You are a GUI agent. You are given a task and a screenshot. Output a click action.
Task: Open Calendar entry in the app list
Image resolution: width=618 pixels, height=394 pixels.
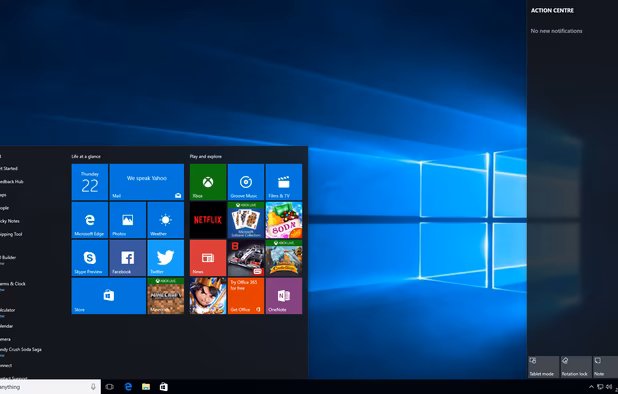click(7, 326)
